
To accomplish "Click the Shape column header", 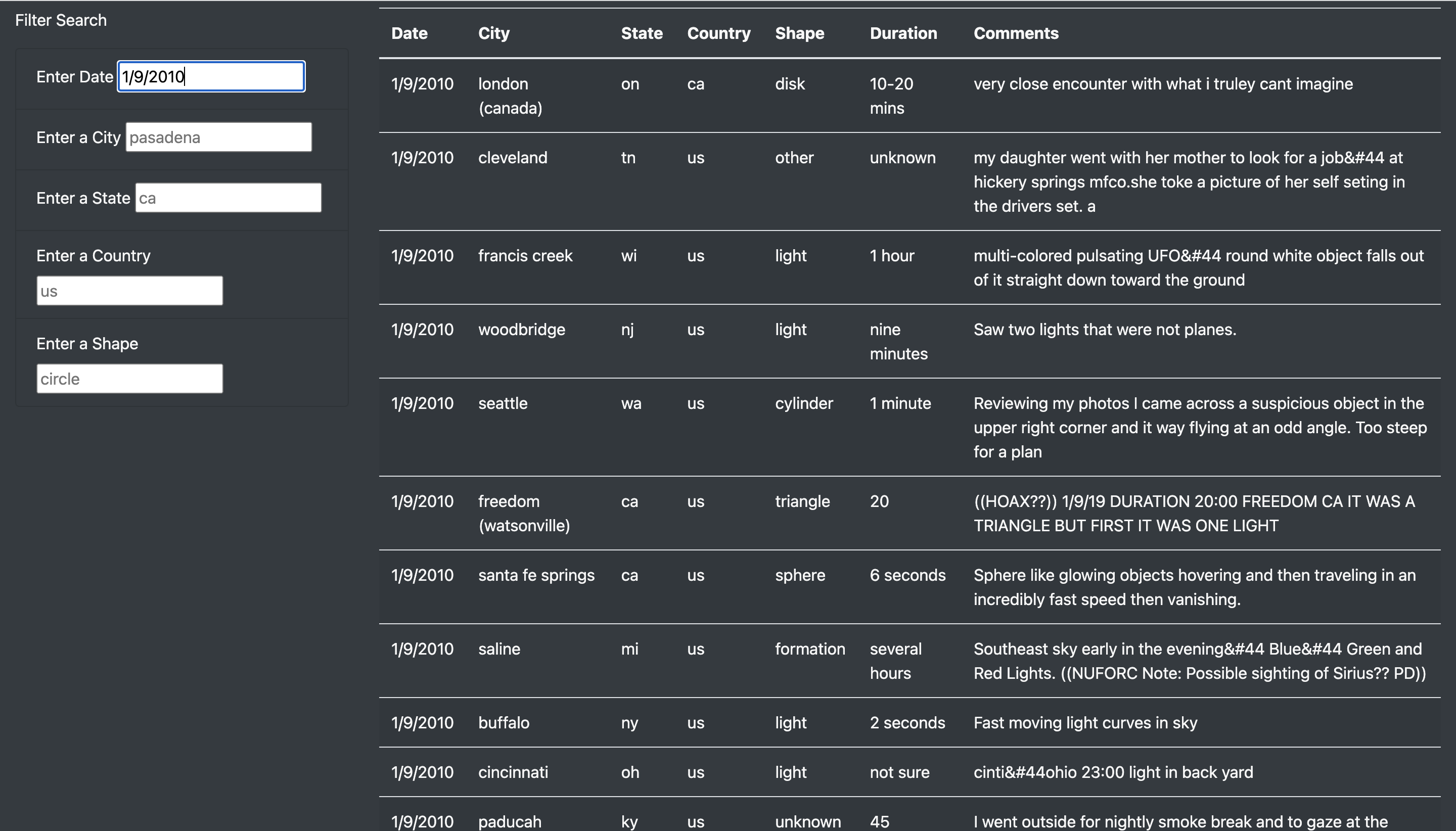I will (x=799, y=33).
